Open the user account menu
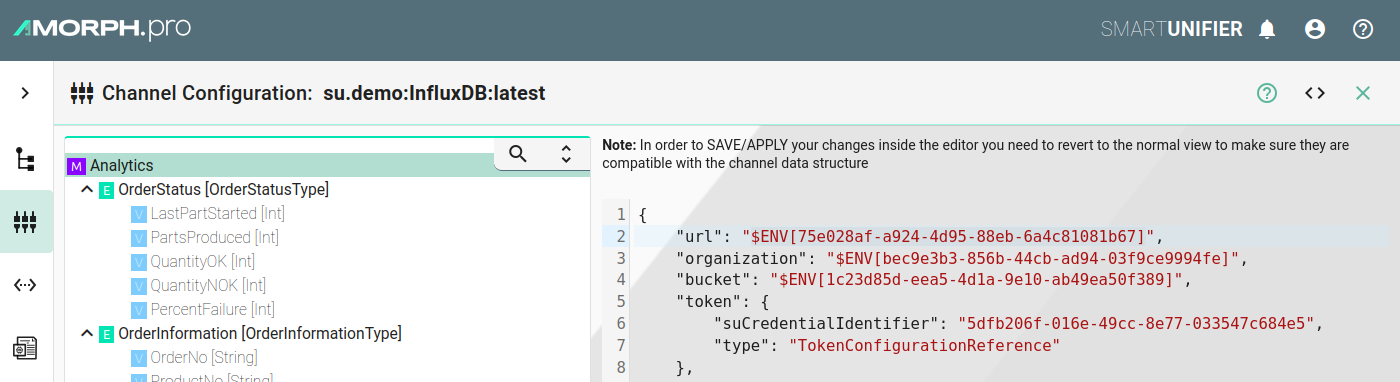 pos(1315,29)
